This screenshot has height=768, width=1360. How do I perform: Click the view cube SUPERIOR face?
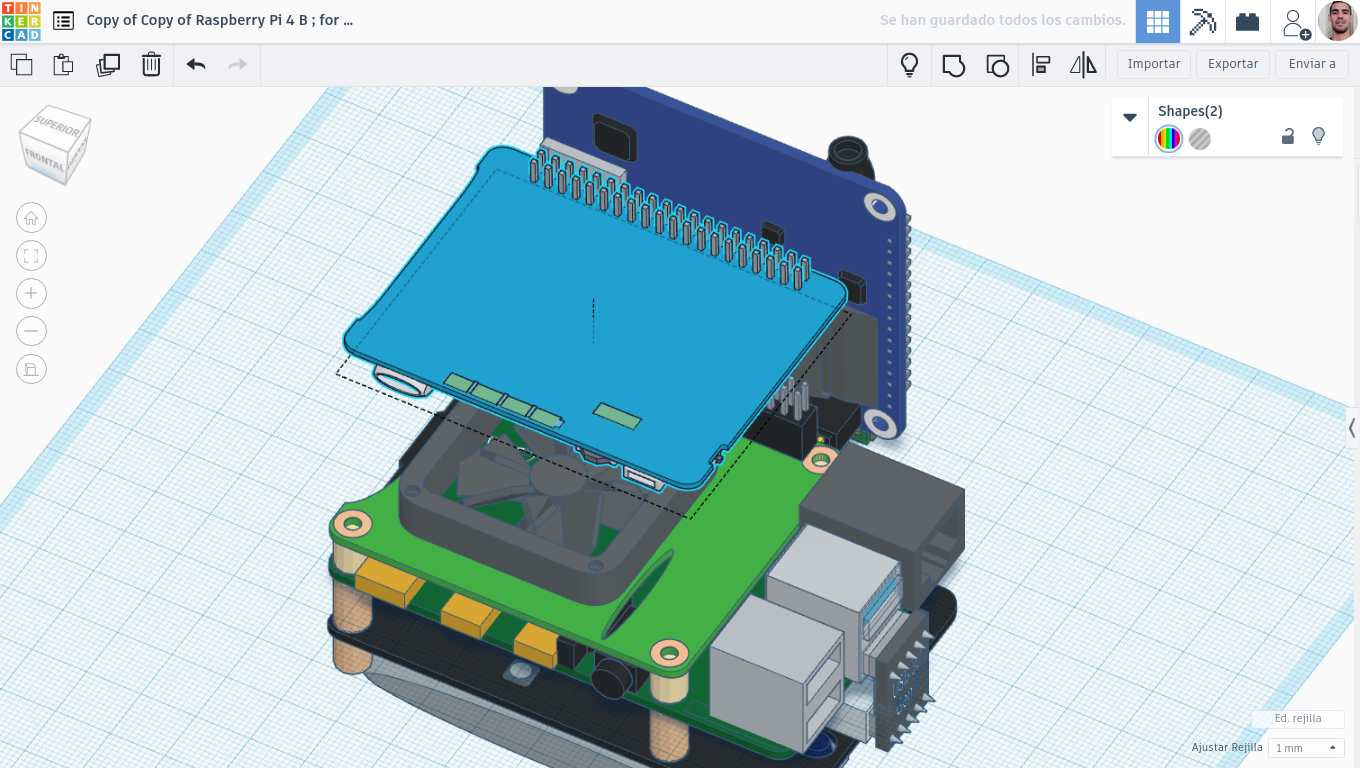point(58,123)
